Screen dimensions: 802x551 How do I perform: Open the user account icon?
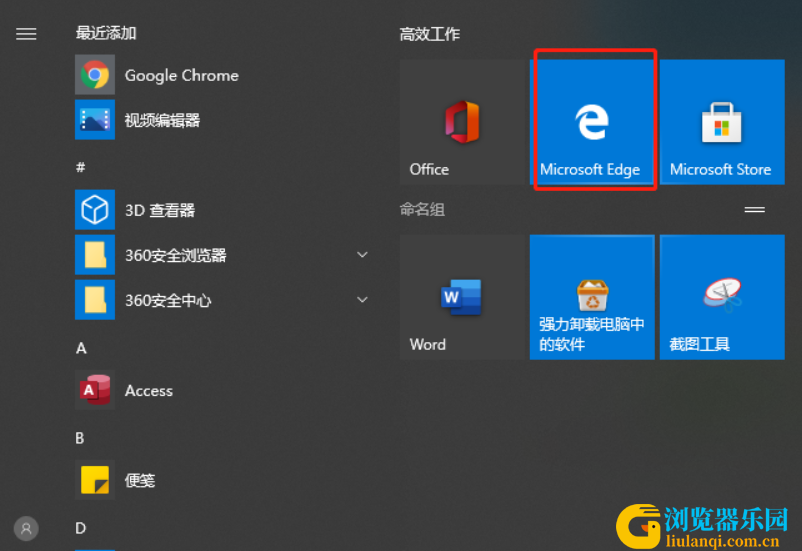point(26,528)
